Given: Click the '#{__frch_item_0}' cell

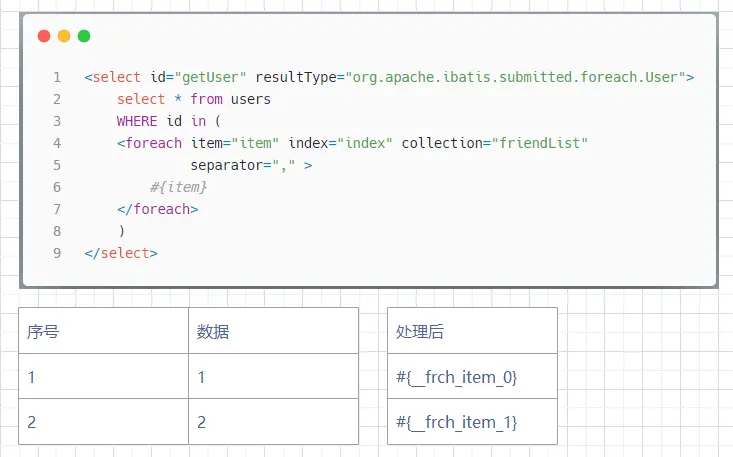Looking at the screenshot, I should (473, 376).
